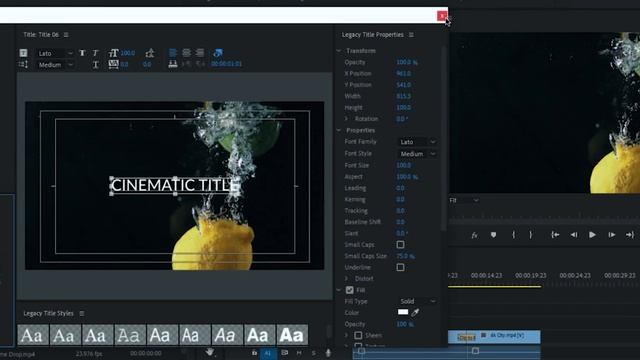Screen dimensions: 640x360
Task: Collapse the Fill section
Action: pyautogui.click(x=339, y=290)
